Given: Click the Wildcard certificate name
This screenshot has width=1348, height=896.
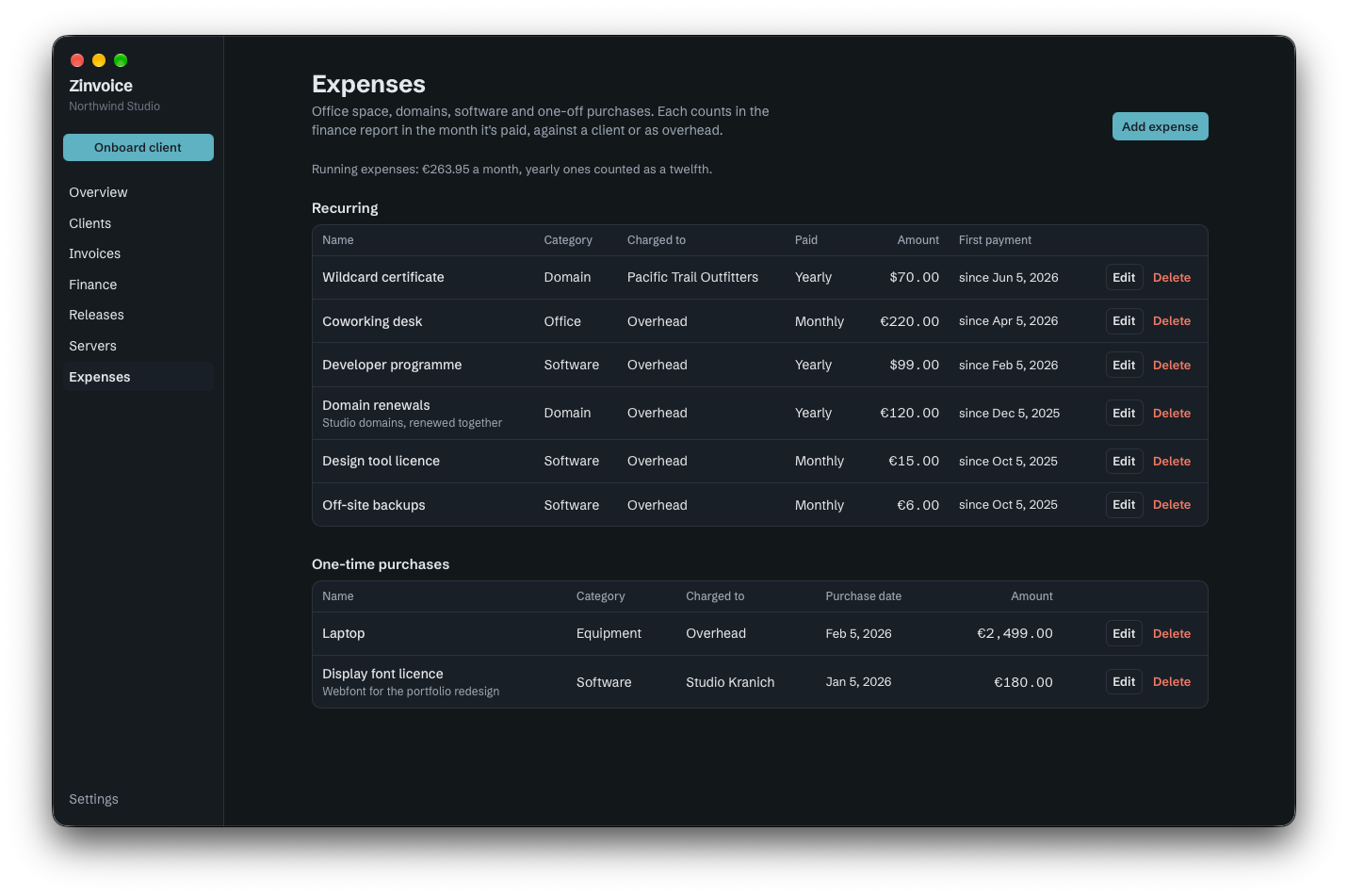Looking at the screenshot, I should click(x=383, y=277).
